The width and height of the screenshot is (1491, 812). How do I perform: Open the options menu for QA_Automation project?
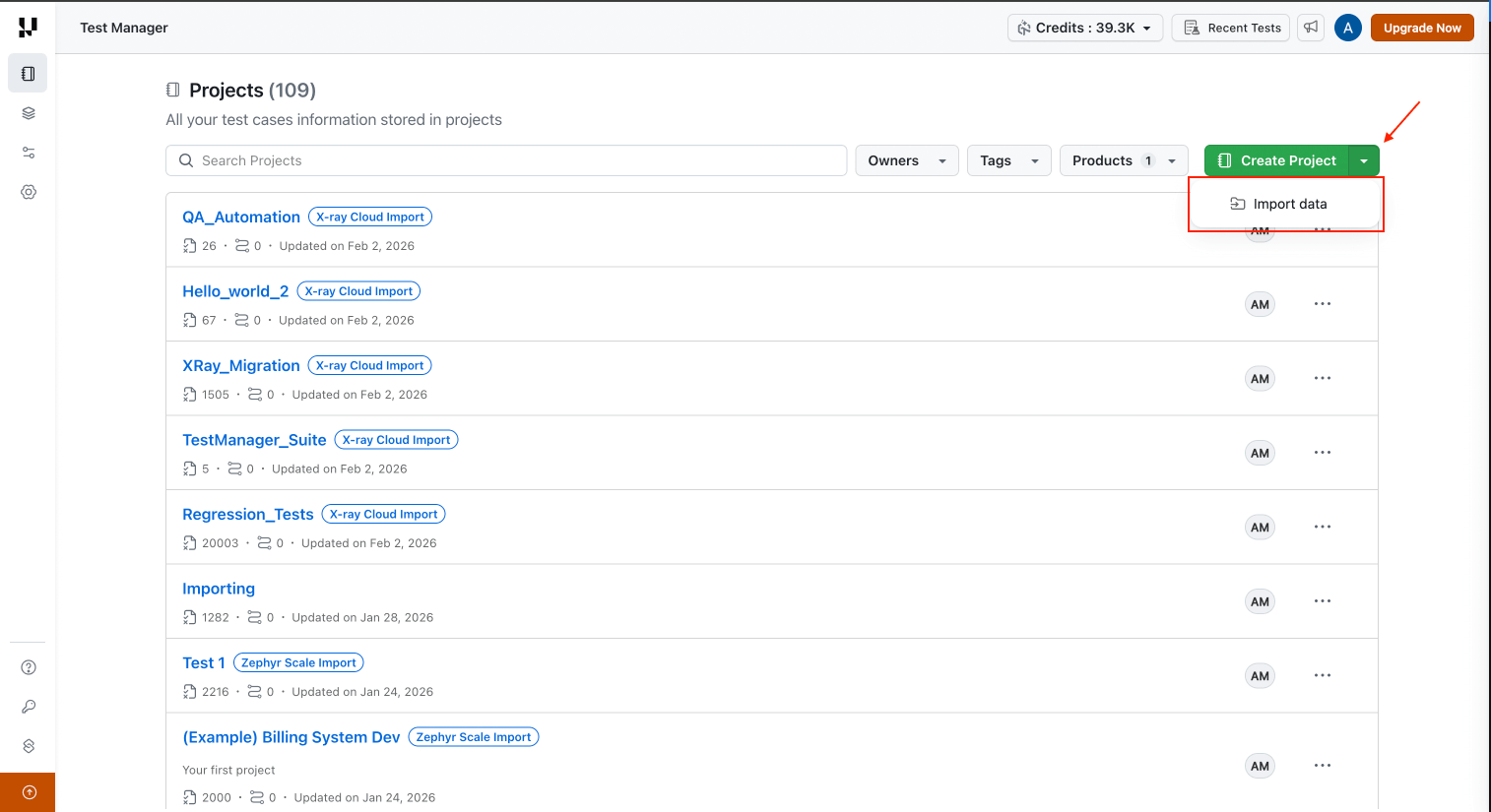[1323, 229]
